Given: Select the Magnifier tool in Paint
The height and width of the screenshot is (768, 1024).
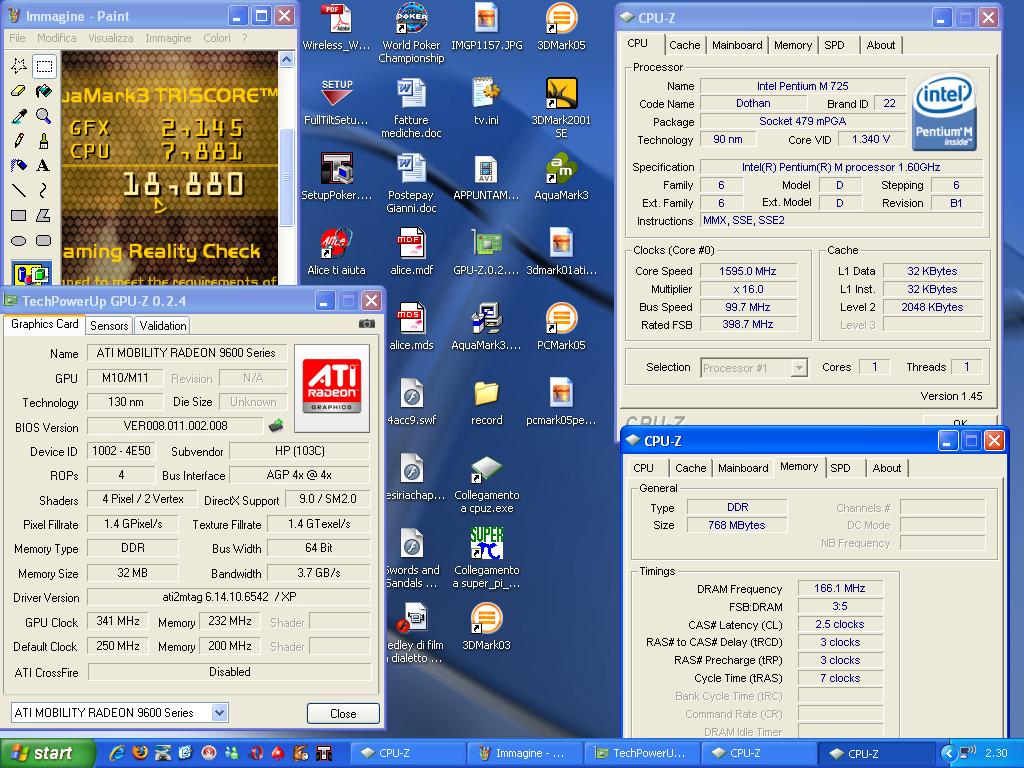Looking at the screenshot, I should (x=44, y=116).
